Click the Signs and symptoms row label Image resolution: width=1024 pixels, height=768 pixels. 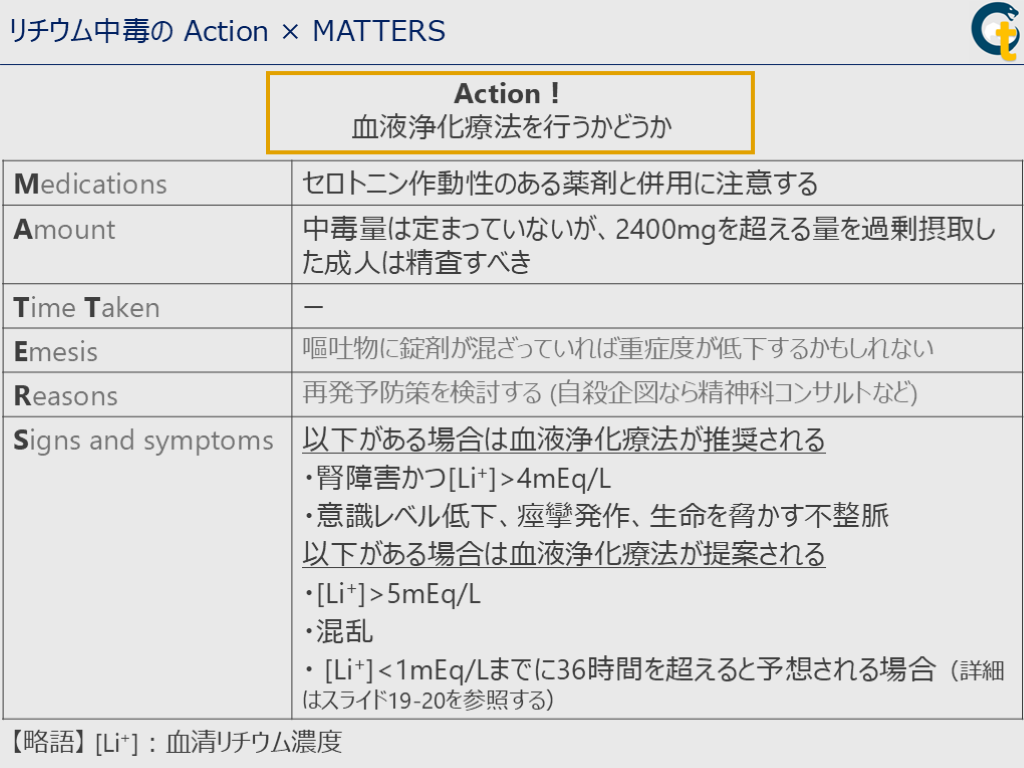click(143, 441)
